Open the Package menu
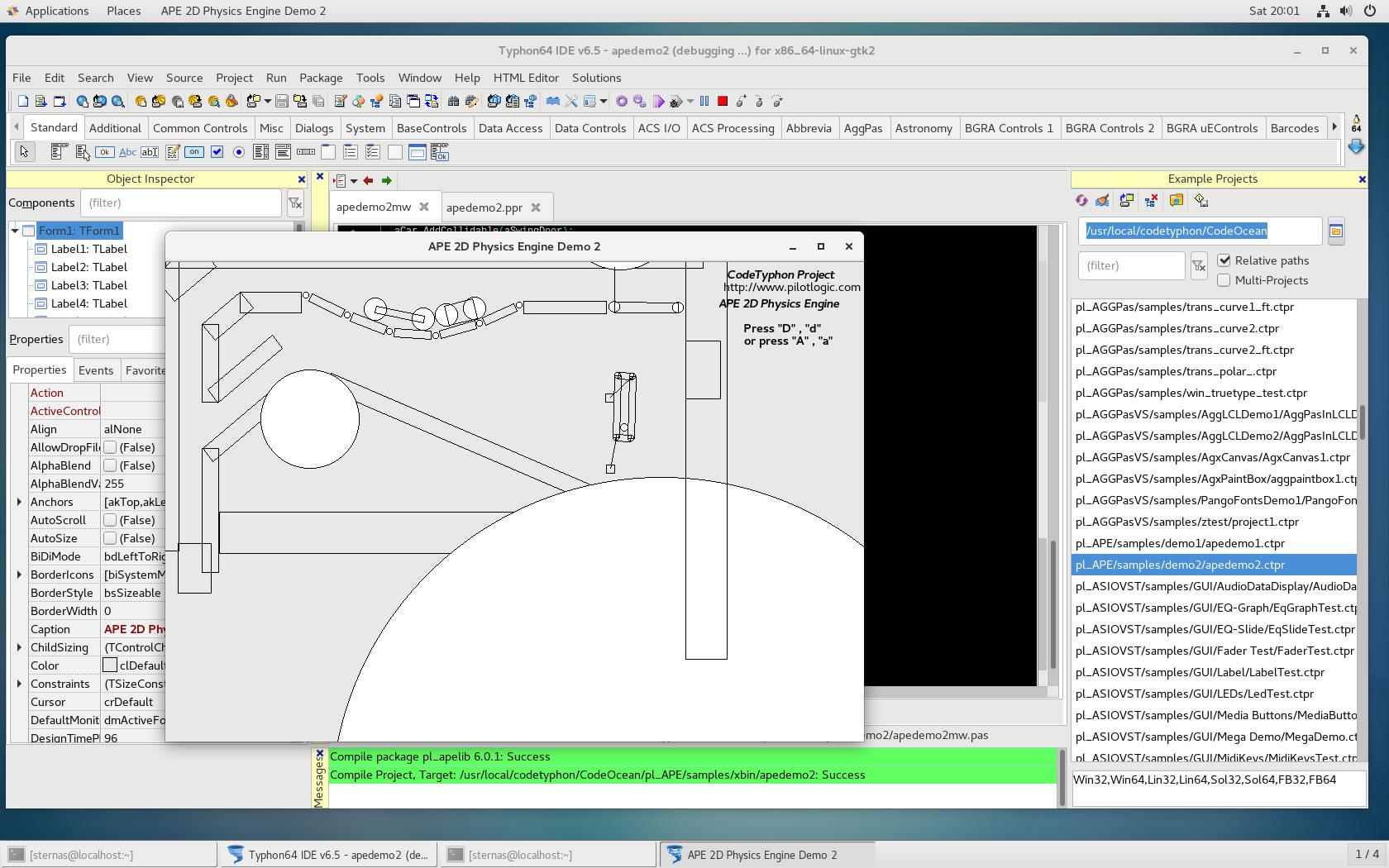 pos(321,78)
